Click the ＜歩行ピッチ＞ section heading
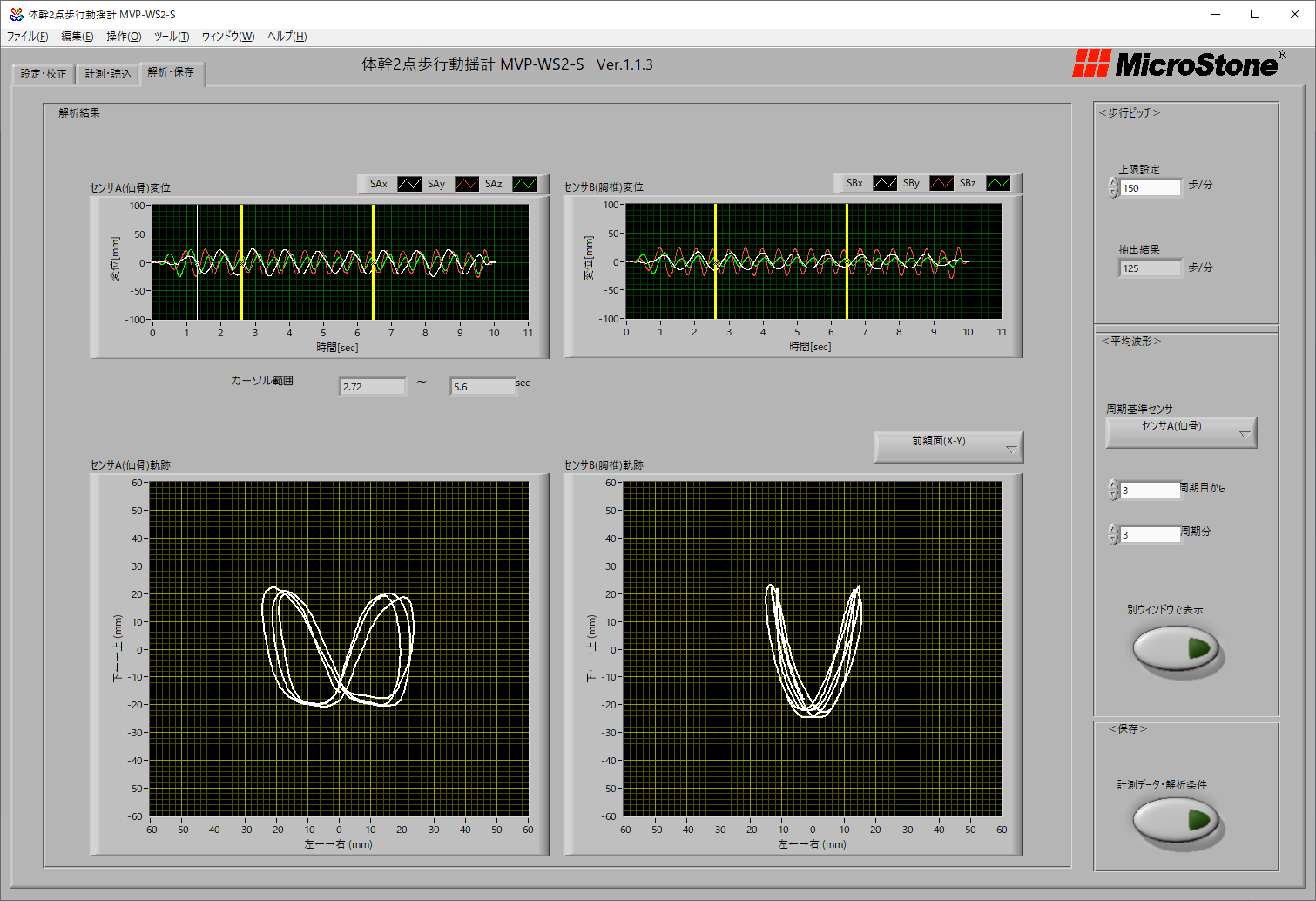The image size is (1316, 901). [x=1130, y=113]
